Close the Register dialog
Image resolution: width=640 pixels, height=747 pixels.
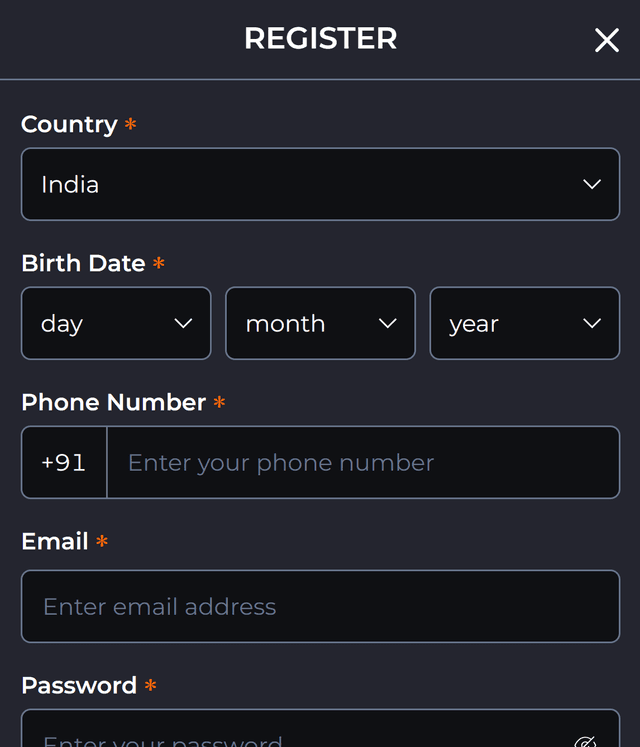coord(606,40)
